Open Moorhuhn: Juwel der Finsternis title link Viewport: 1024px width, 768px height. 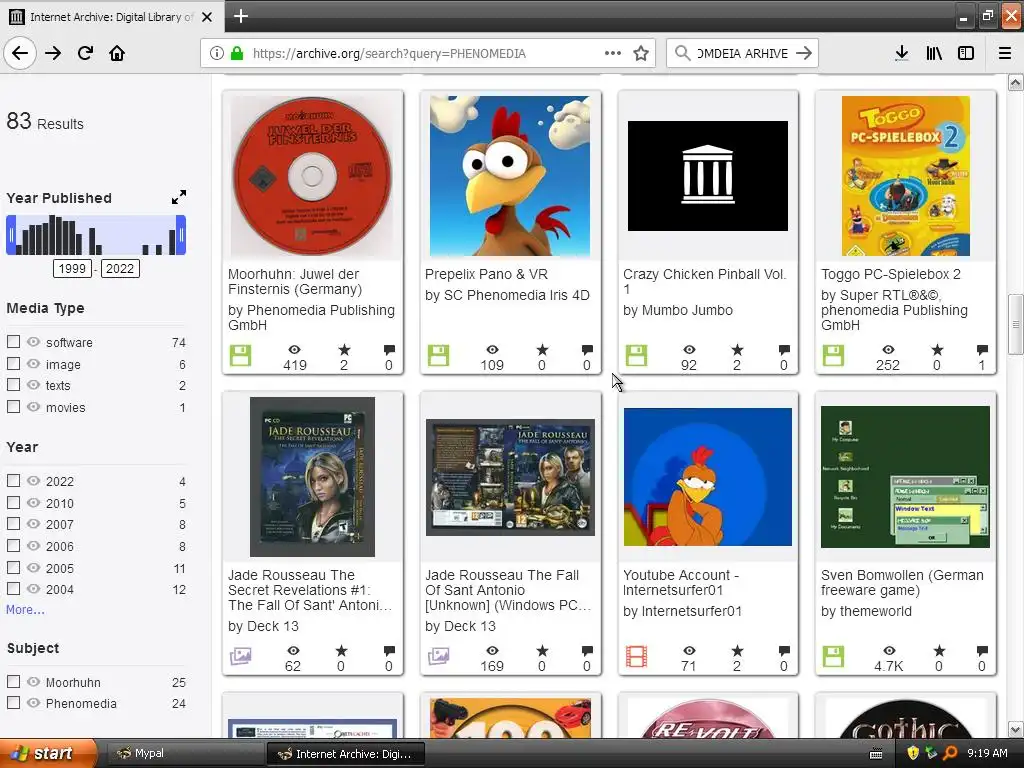tap(295, 281)
